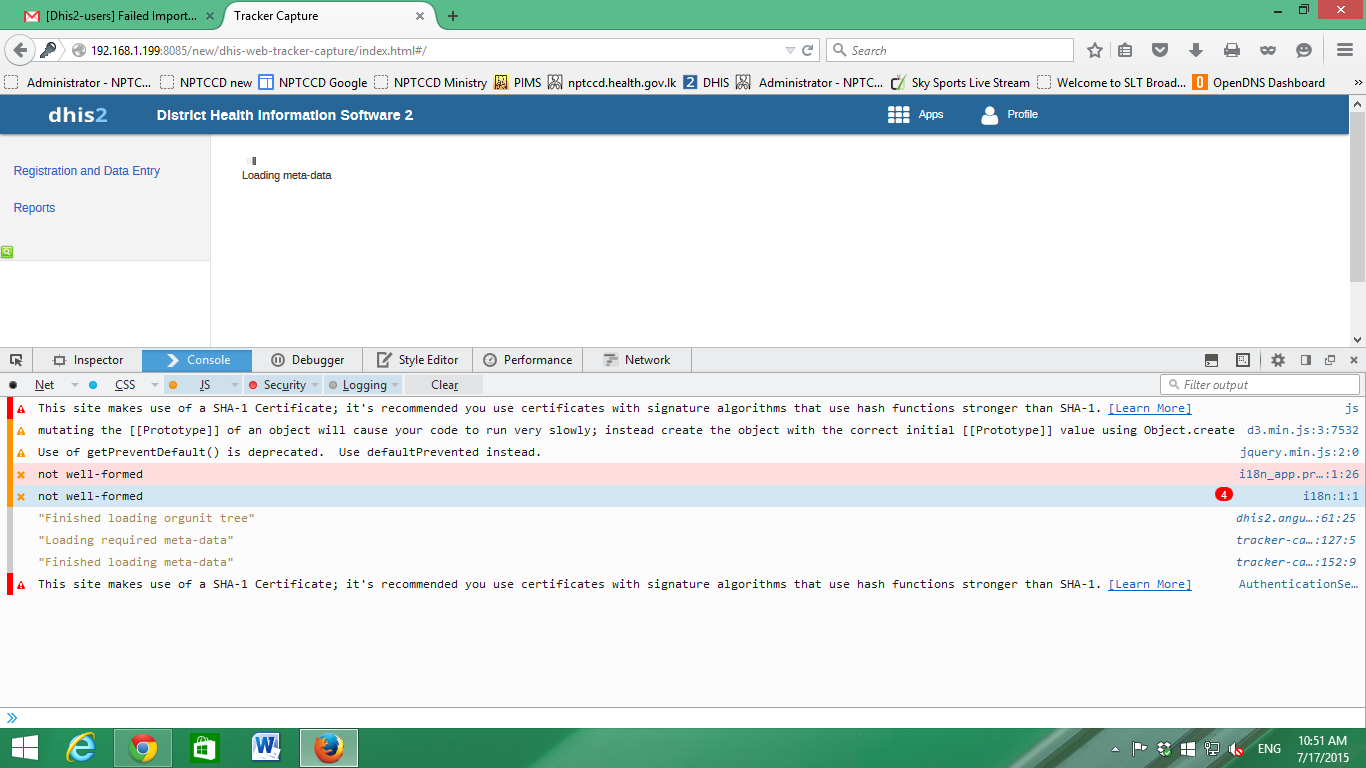Click the smiley face chat icon
The image size is (1366, 768).
(1304, 50)
